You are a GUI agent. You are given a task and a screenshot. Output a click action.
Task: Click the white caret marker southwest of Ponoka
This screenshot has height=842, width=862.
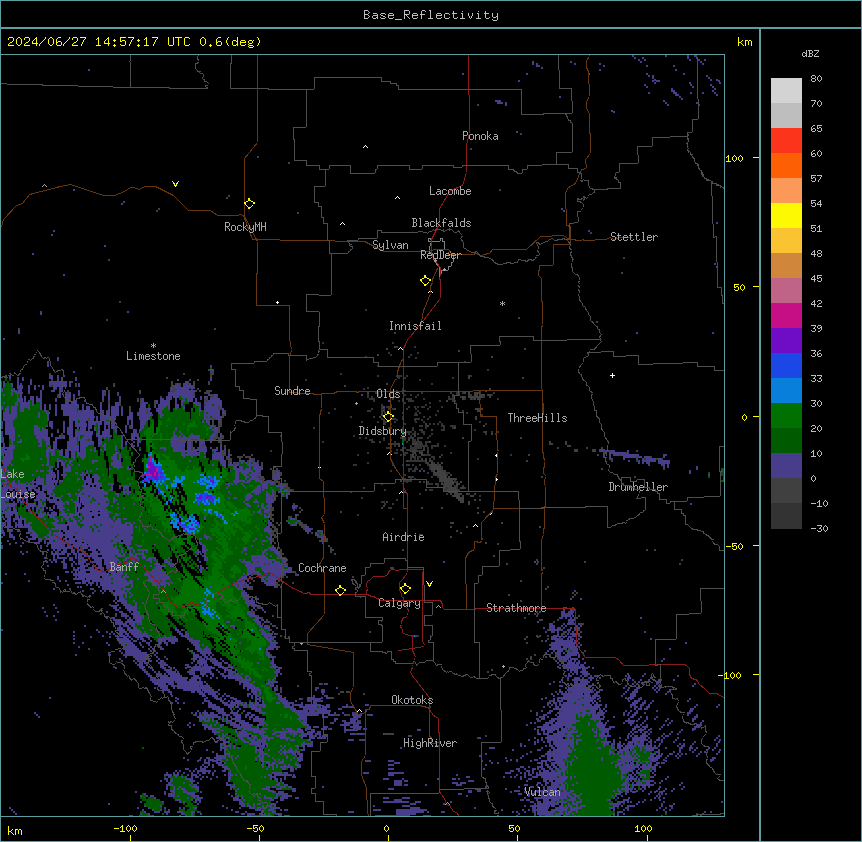coord(366,147)
